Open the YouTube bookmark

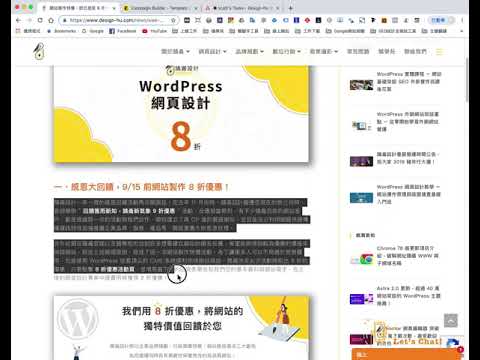(x=155, y=31)
